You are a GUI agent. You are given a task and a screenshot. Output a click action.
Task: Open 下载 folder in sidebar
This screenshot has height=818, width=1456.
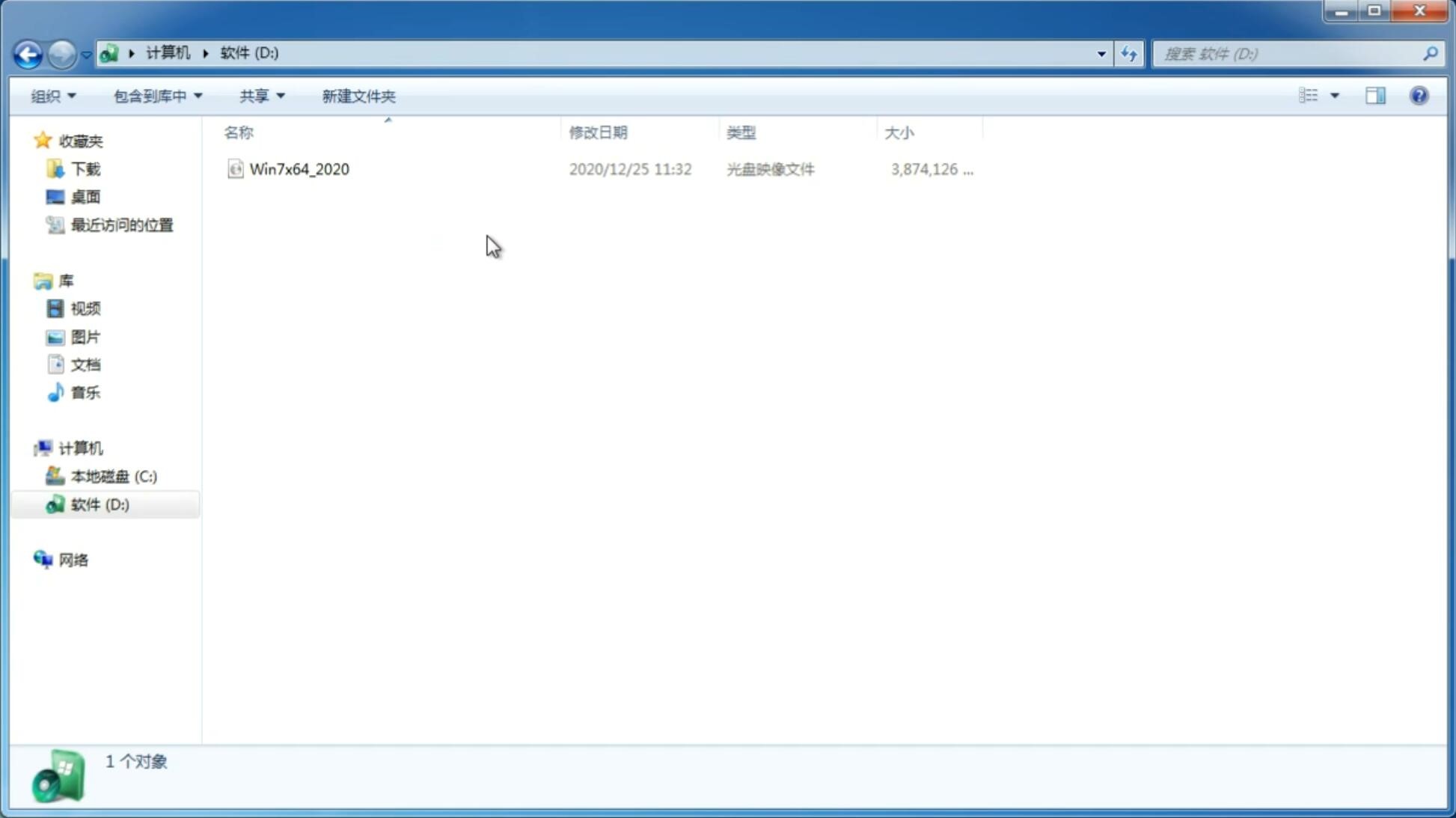click(85, 168)
